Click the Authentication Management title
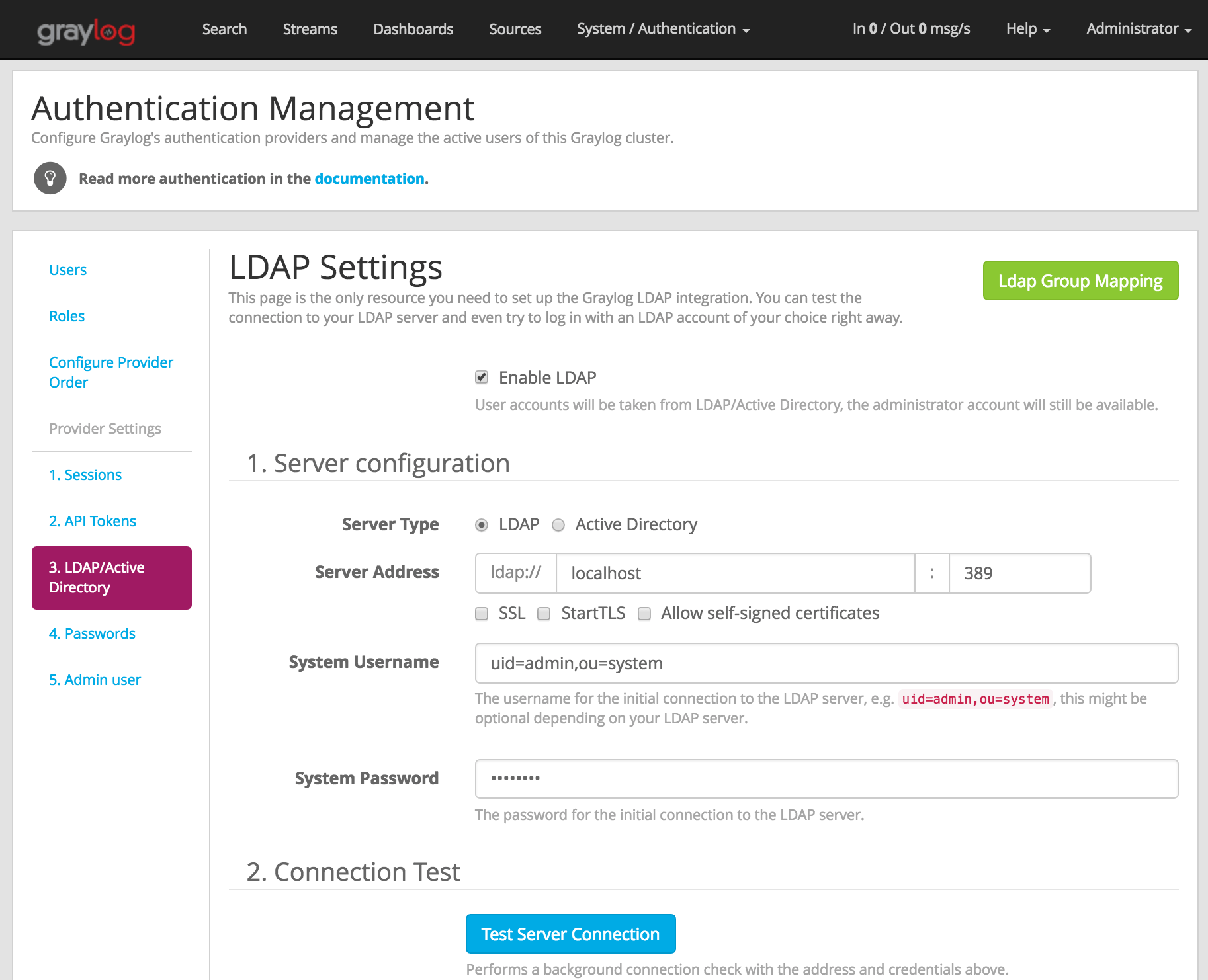Screen dimensions: 1208x980 coord(253,108)
